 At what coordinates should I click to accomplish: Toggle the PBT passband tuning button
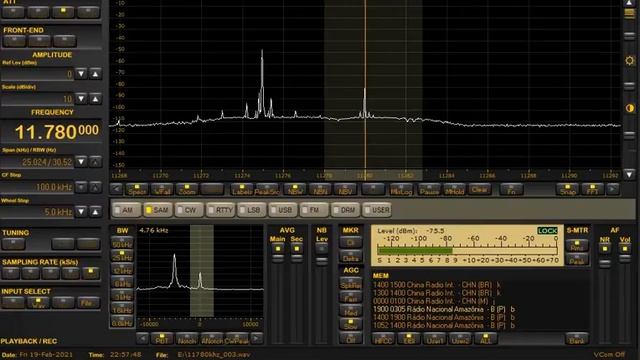pyautogui.click(x=162, y=339)
